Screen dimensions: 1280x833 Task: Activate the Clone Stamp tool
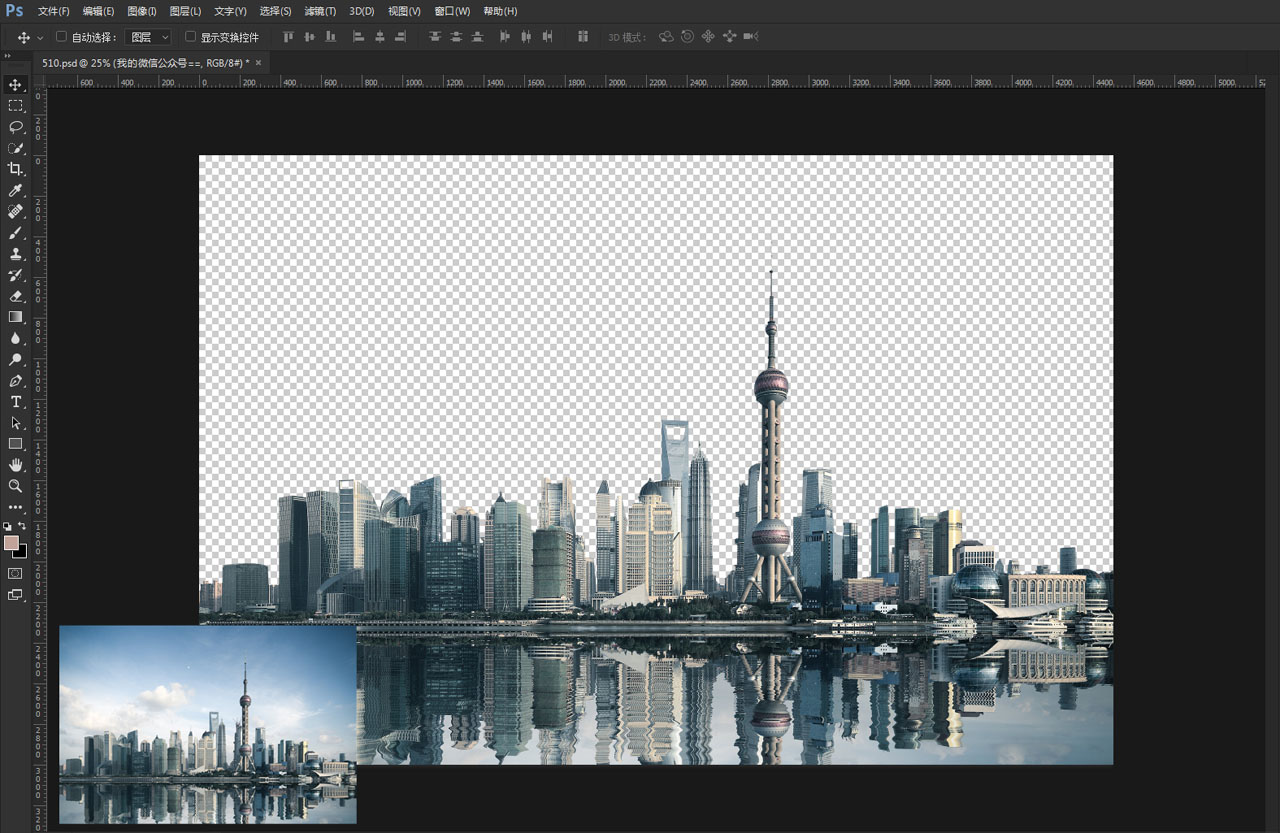15,253
